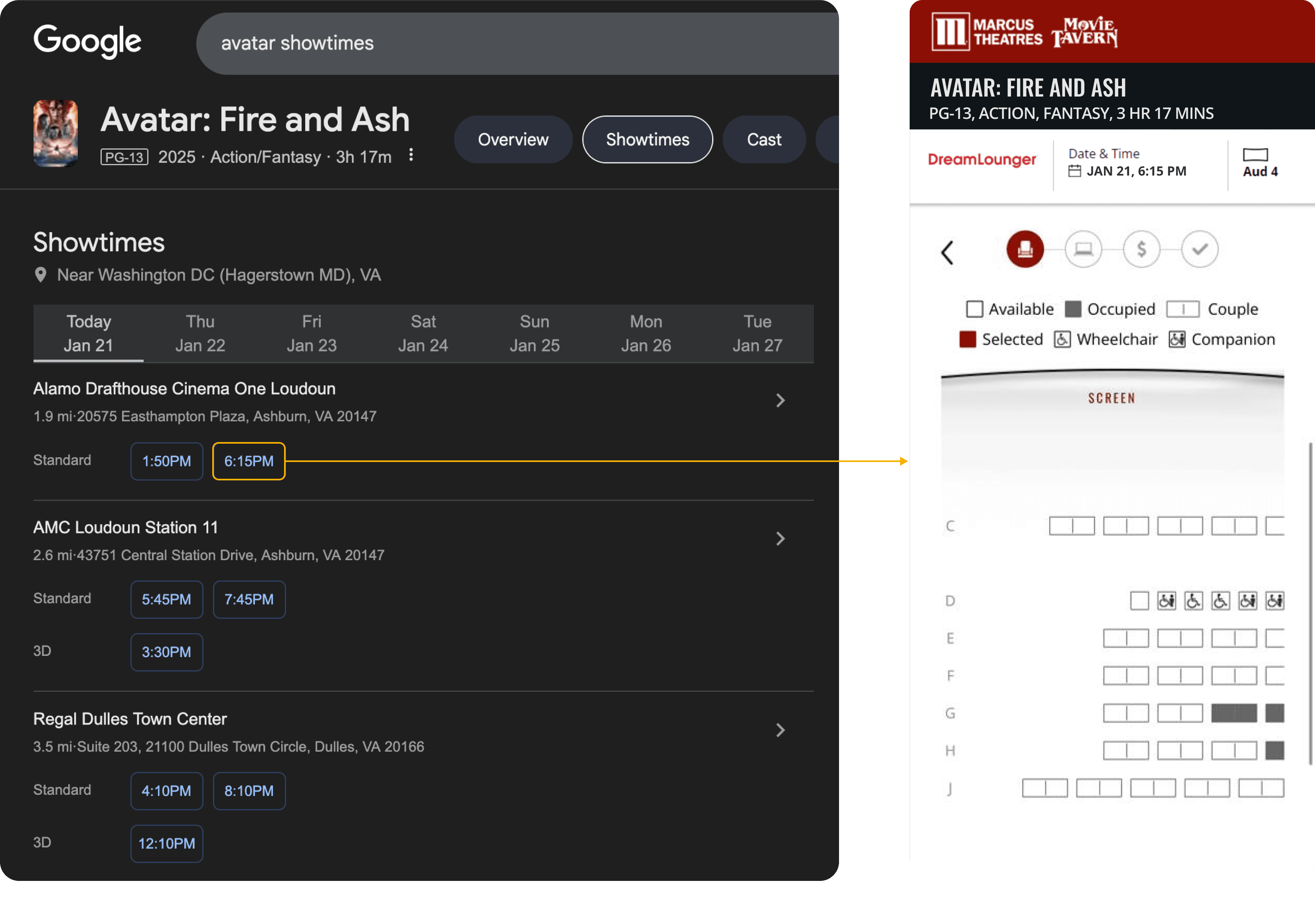
Task: Click the Avatar movie poster thumbnail
Action: pos(55,133)
